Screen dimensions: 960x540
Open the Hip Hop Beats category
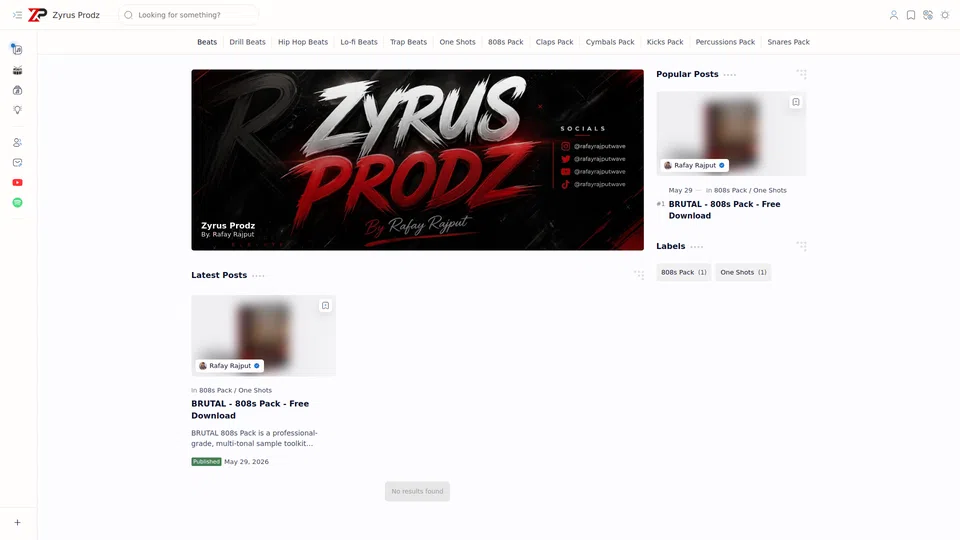[x=303, y=42]
